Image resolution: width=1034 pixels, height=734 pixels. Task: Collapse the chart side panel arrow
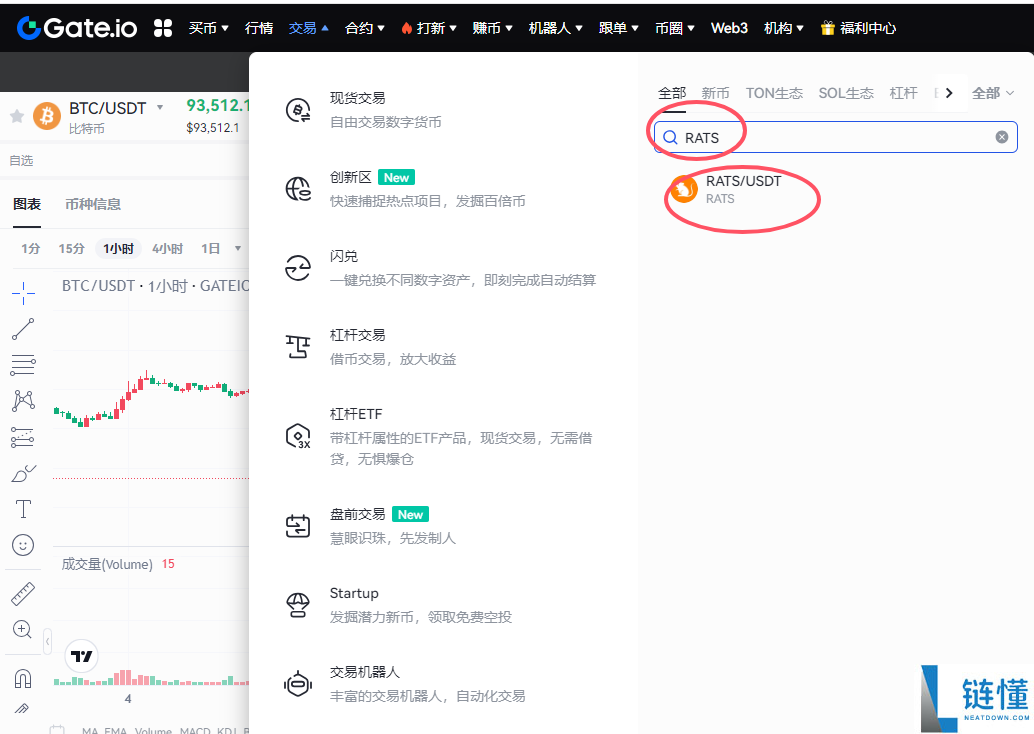(x=47, y=641)
